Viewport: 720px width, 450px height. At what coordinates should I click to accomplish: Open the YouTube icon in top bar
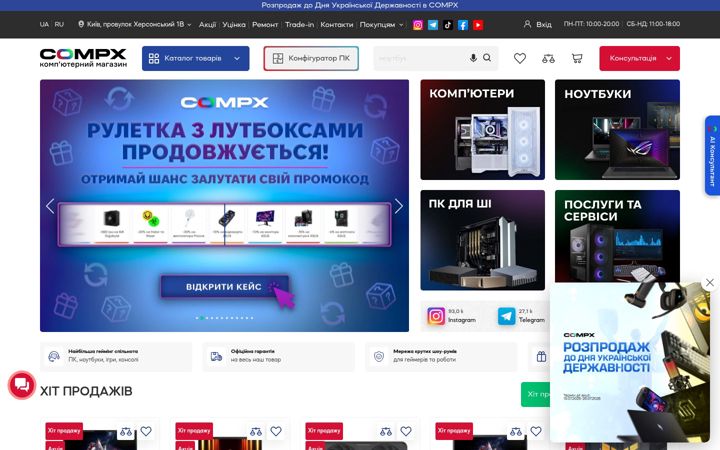478,25
